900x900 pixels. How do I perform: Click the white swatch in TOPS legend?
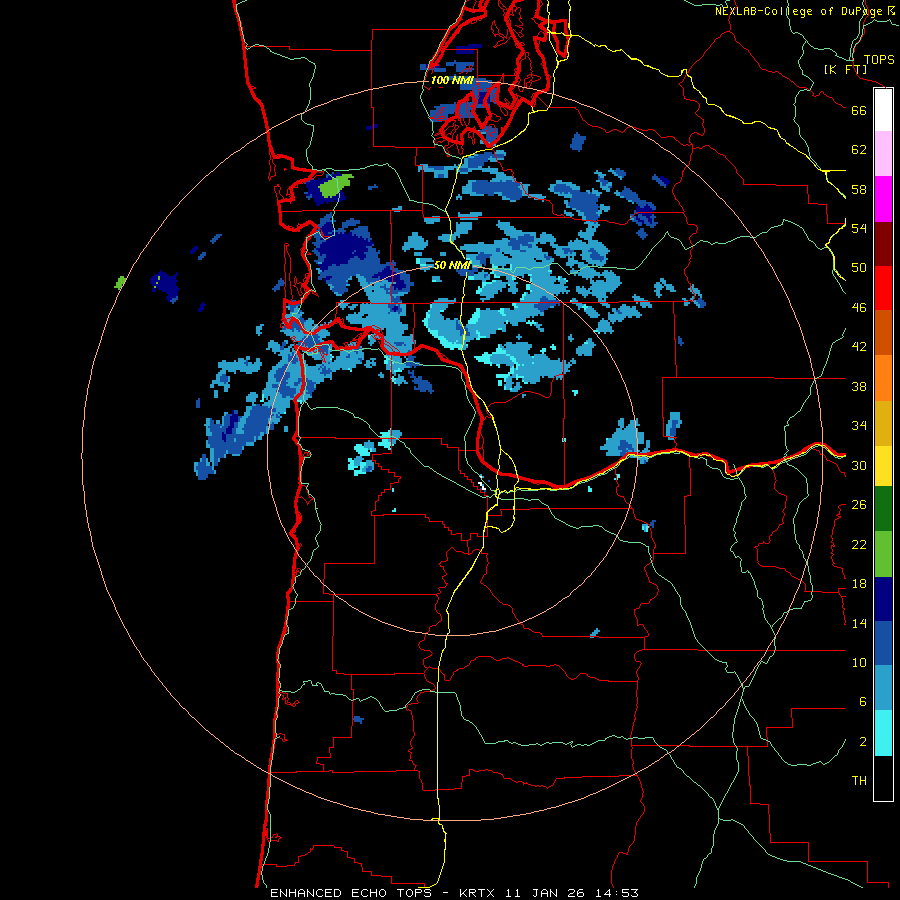883,110
